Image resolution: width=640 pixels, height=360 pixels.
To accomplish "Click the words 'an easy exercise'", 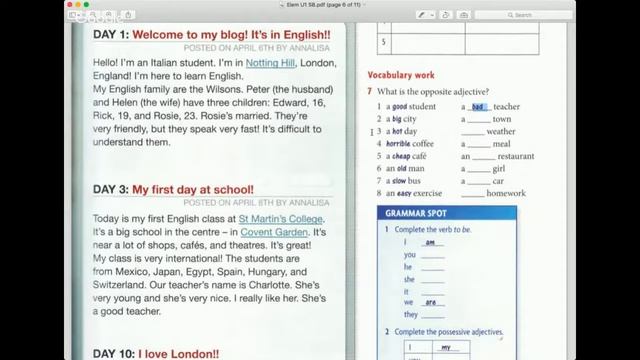I will (x=414, y=193).
